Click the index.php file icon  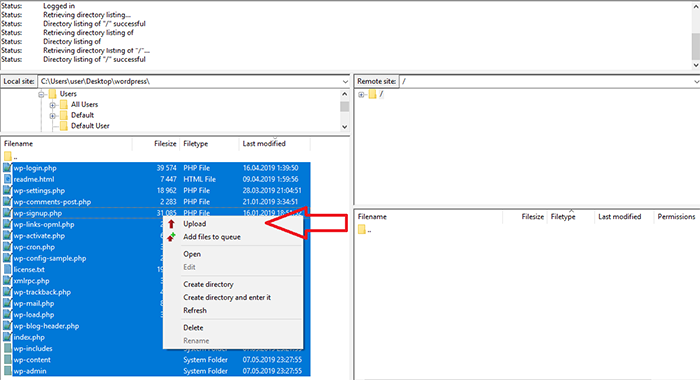(x=7, y=337)
